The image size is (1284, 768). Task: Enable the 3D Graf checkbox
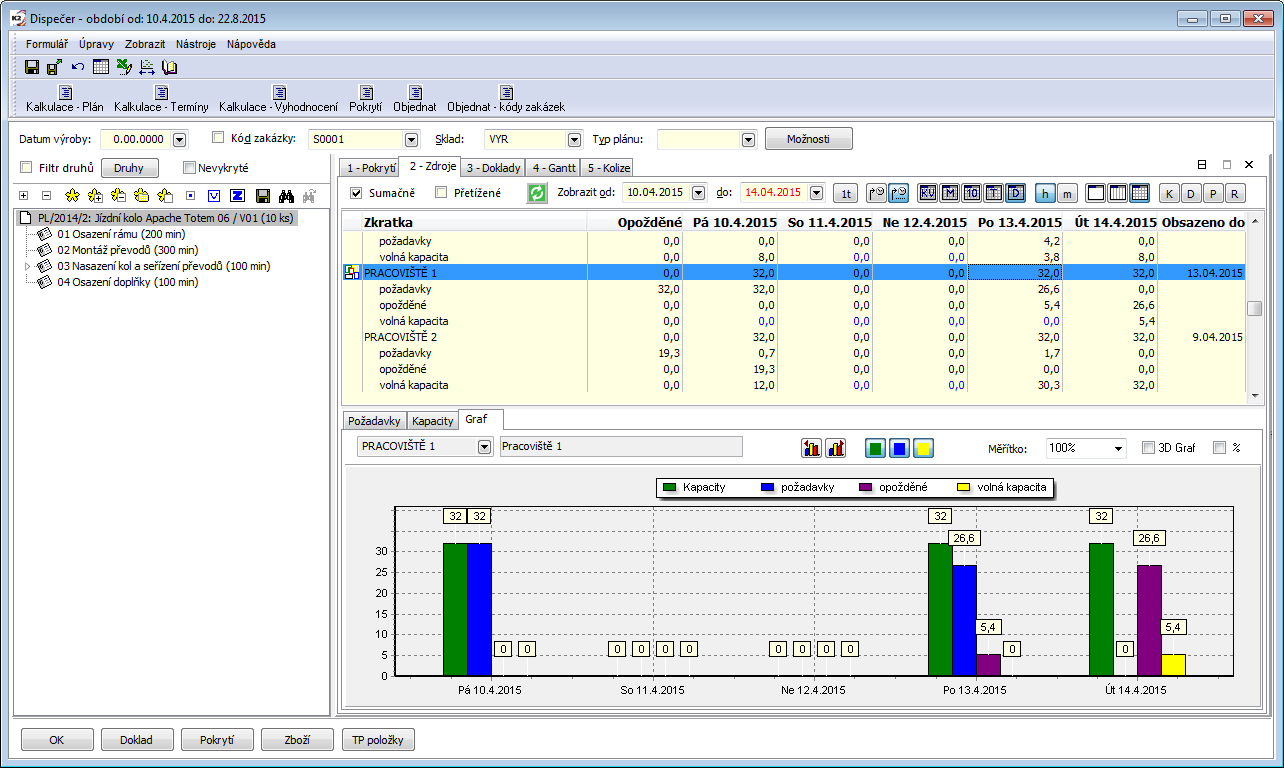(1149, 448)
